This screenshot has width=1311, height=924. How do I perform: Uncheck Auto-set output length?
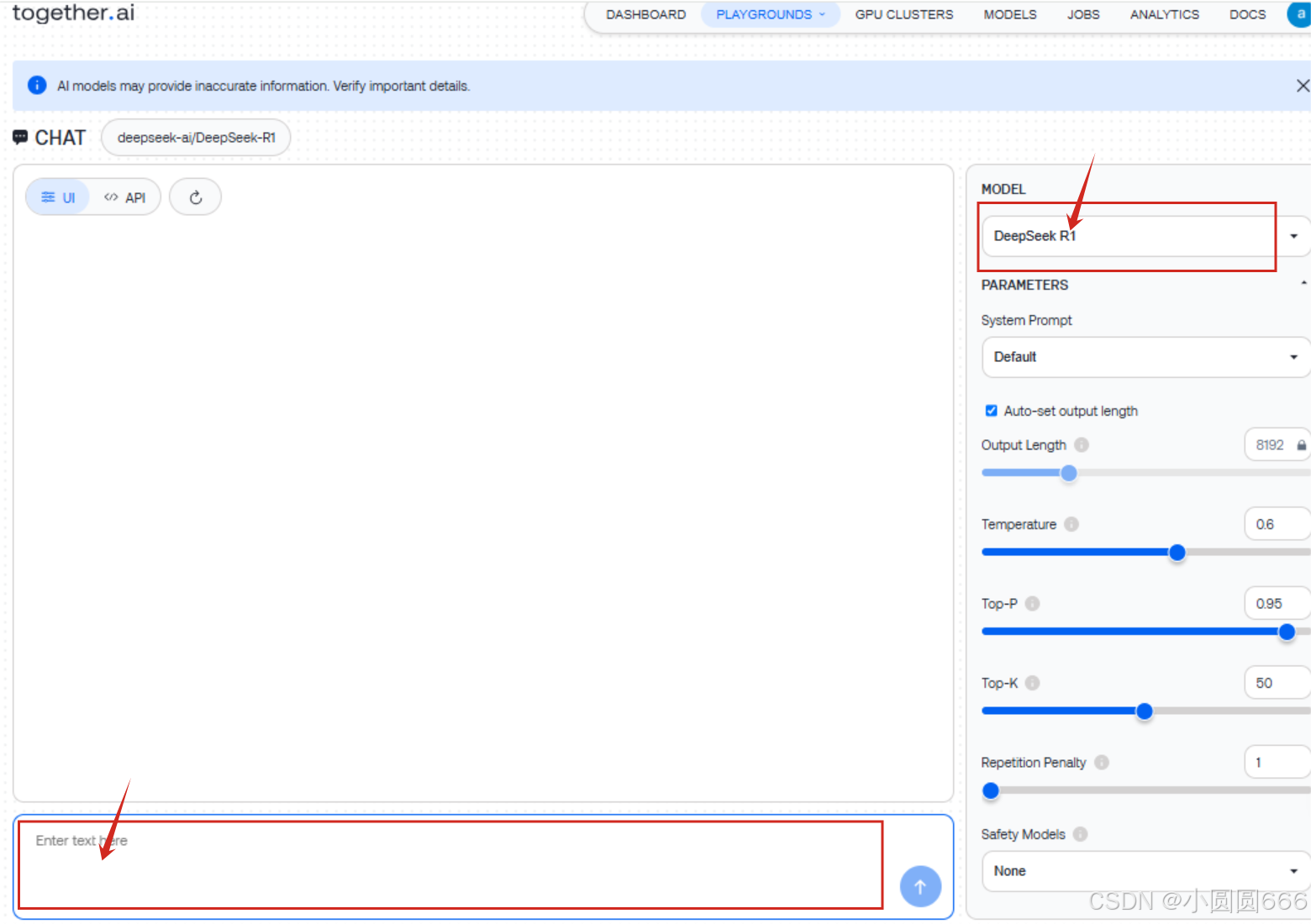click(x=991, y=411)
